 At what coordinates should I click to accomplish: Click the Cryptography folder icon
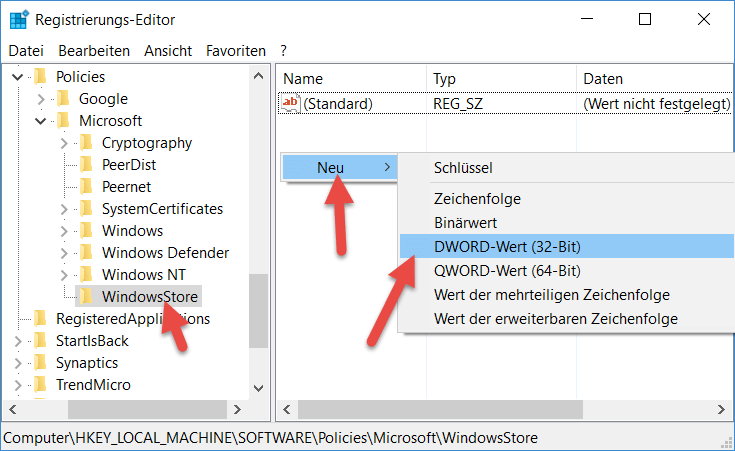tap(86, 143)
